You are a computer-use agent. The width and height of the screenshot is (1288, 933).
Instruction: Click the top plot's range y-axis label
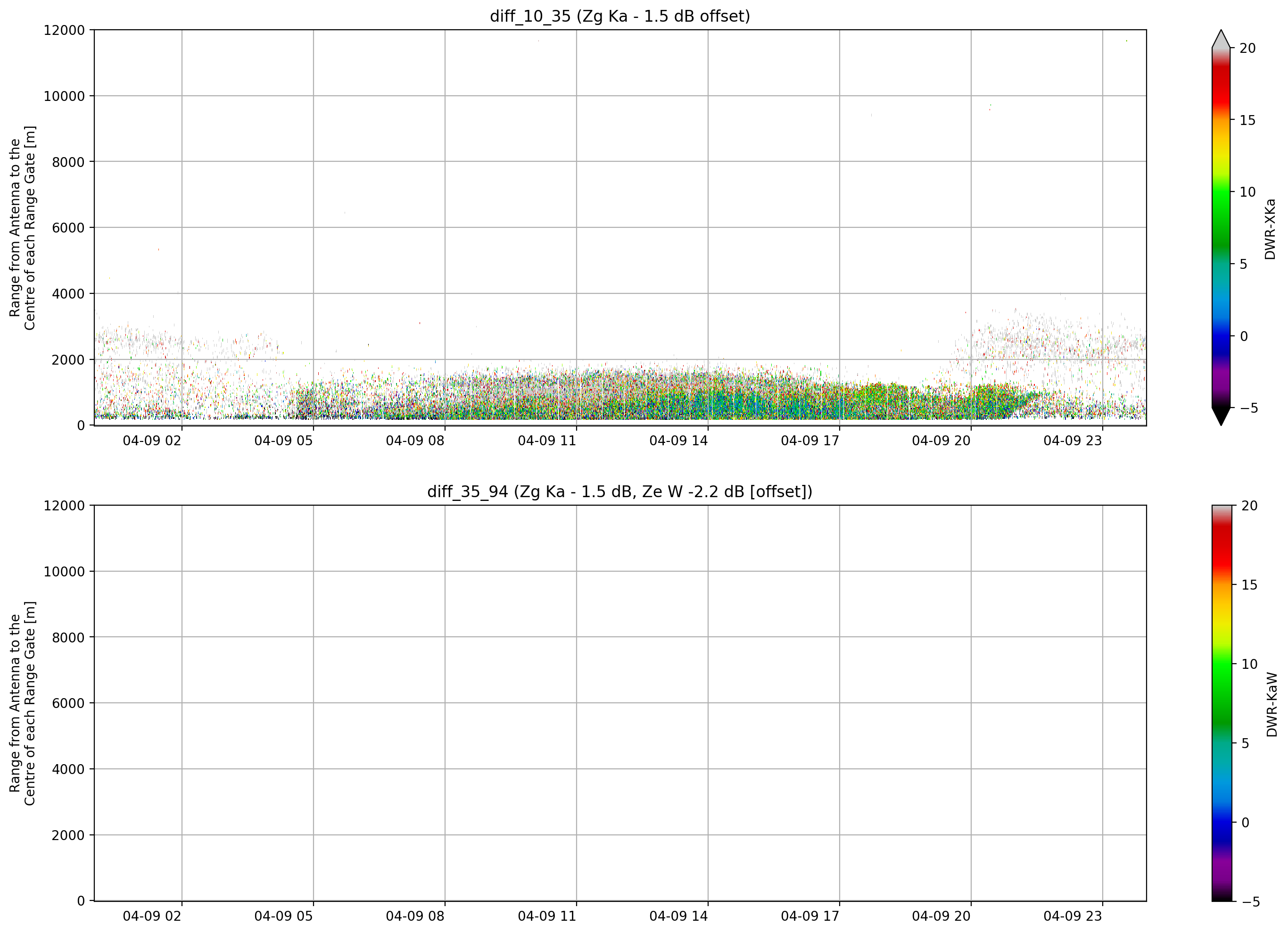pos(22,228)
